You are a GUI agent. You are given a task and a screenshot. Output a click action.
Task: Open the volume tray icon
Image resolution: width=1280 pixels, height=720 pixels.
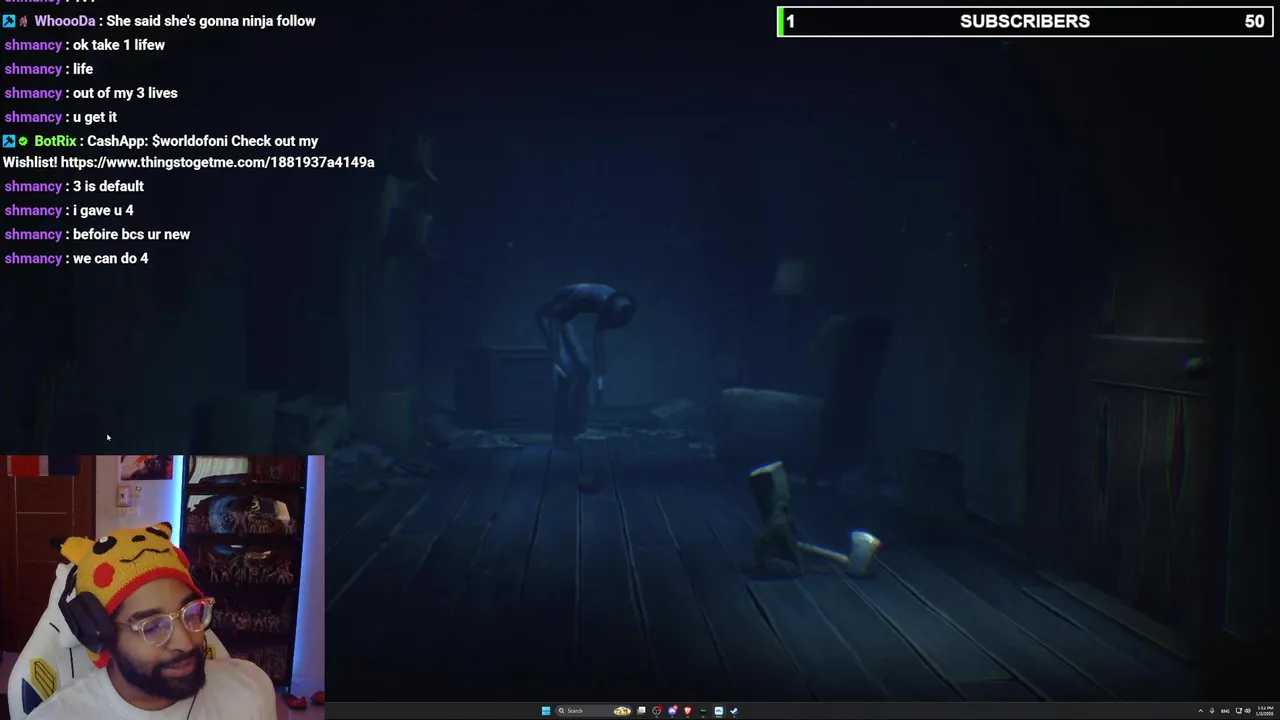1247,711
